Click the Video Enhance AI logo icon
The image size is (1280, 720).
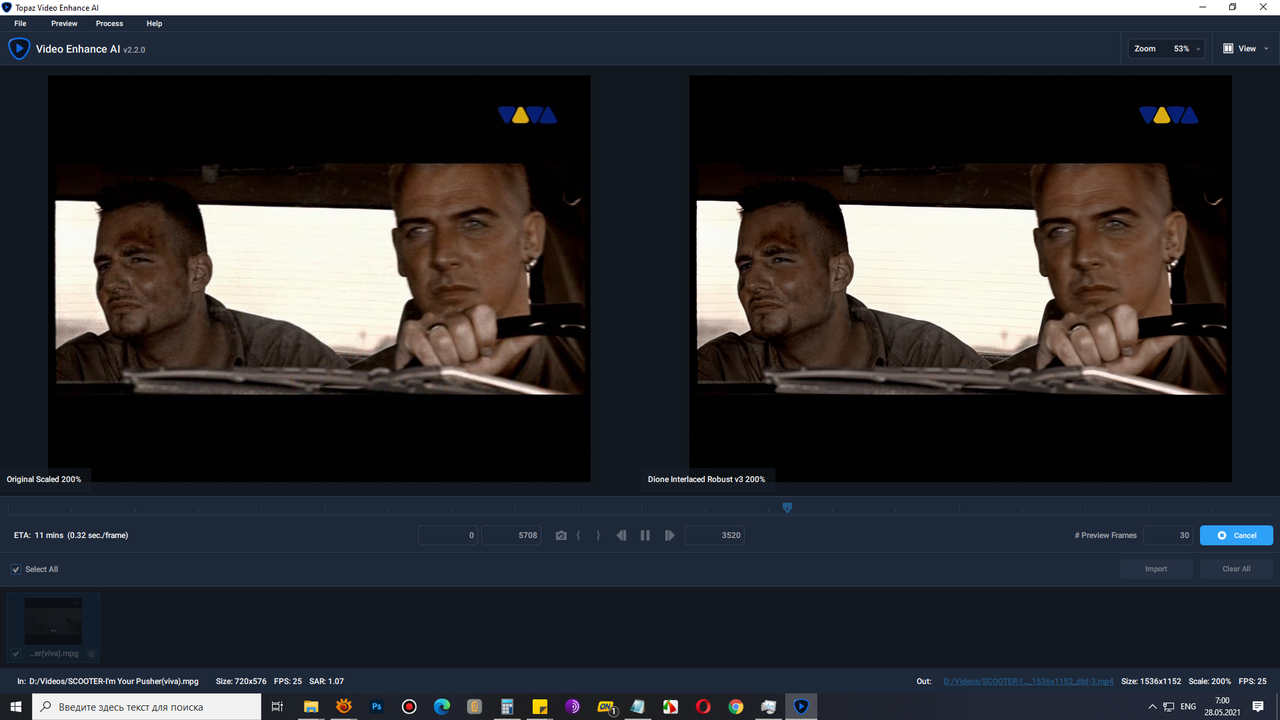point(19,48)
